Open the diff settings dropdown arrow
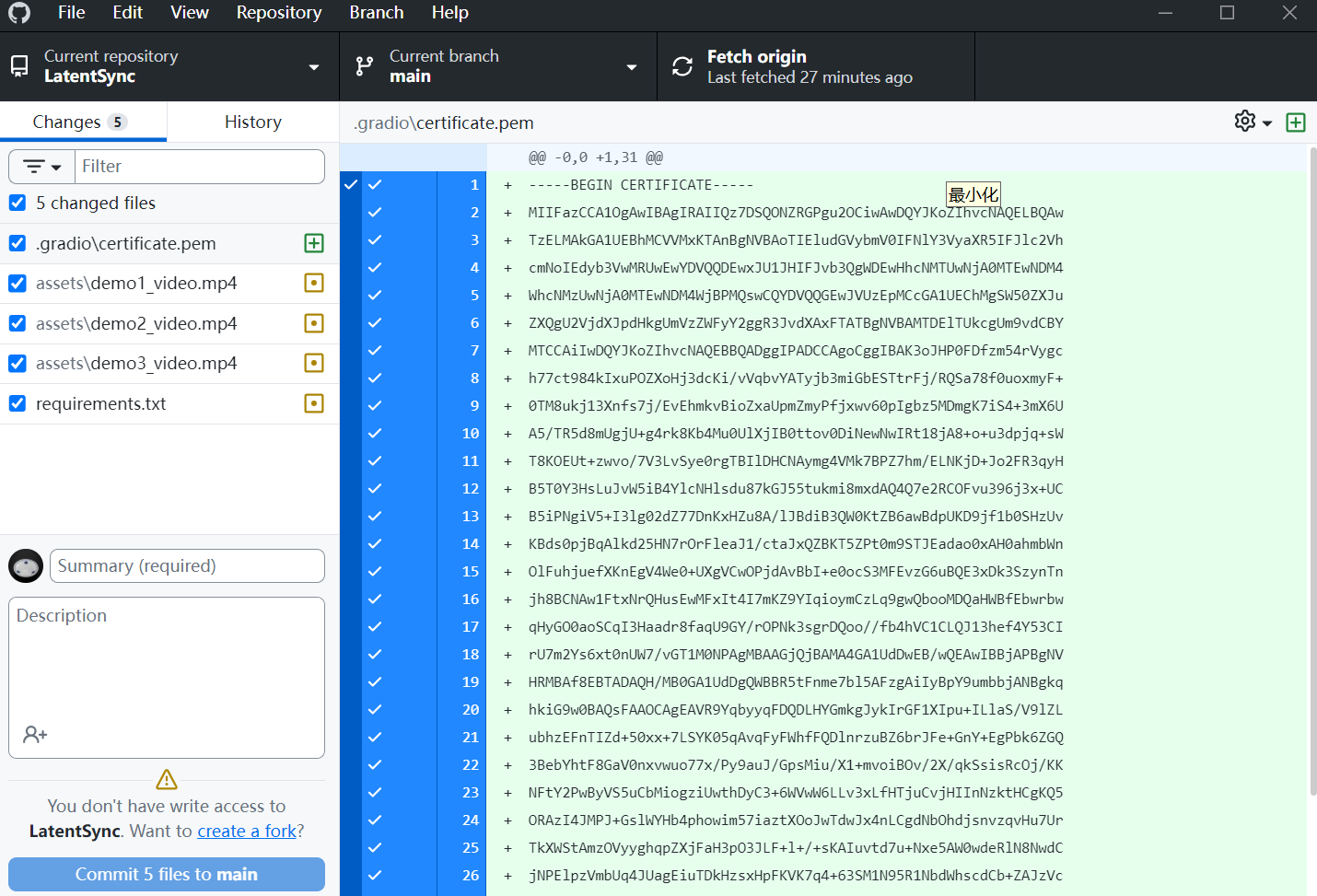This screenshot has height=896, width=1317. click(1267, 123)
